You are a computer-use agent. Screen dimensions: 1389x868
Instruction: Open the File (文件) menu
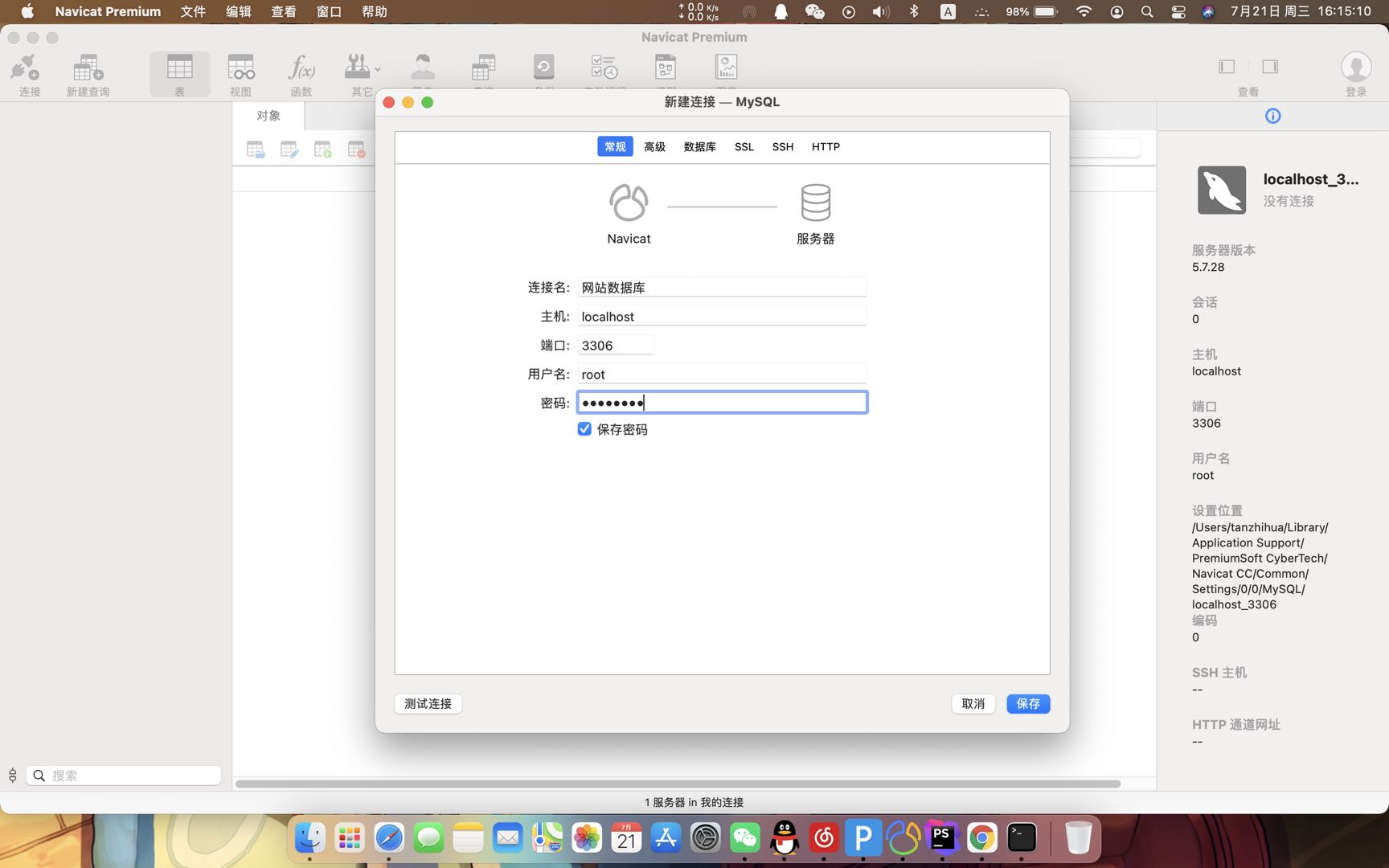(193, 11)
